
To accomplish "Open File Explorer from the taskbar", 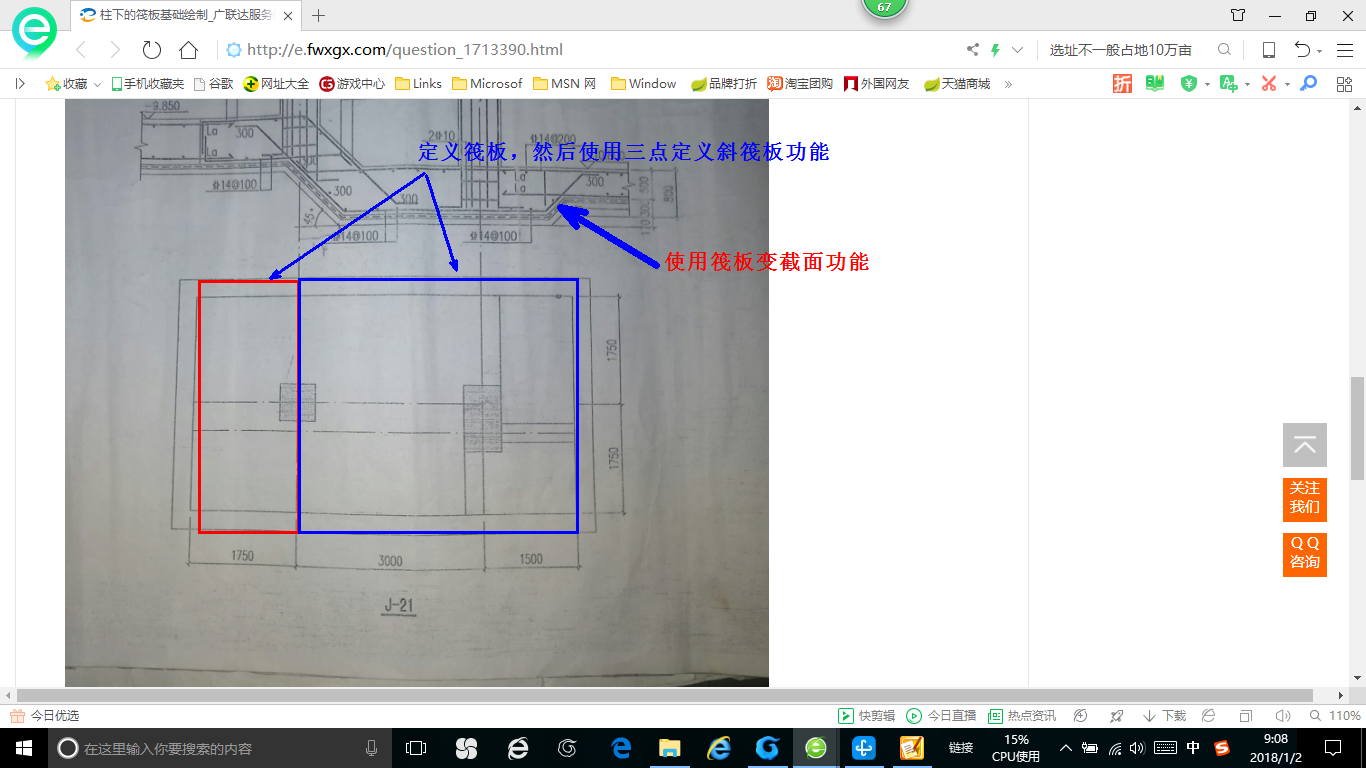I will click(x=669, y=748).
